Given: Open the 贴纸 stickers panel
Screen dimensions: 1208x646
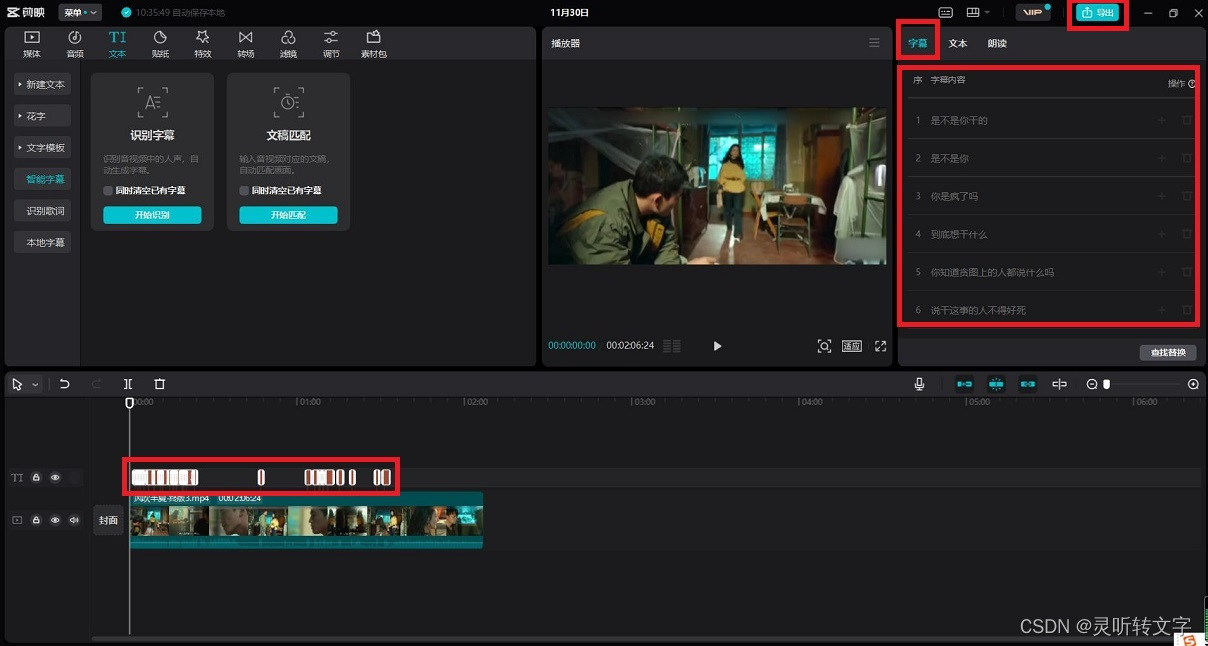Looking at the screenshot, I should 160,44.
